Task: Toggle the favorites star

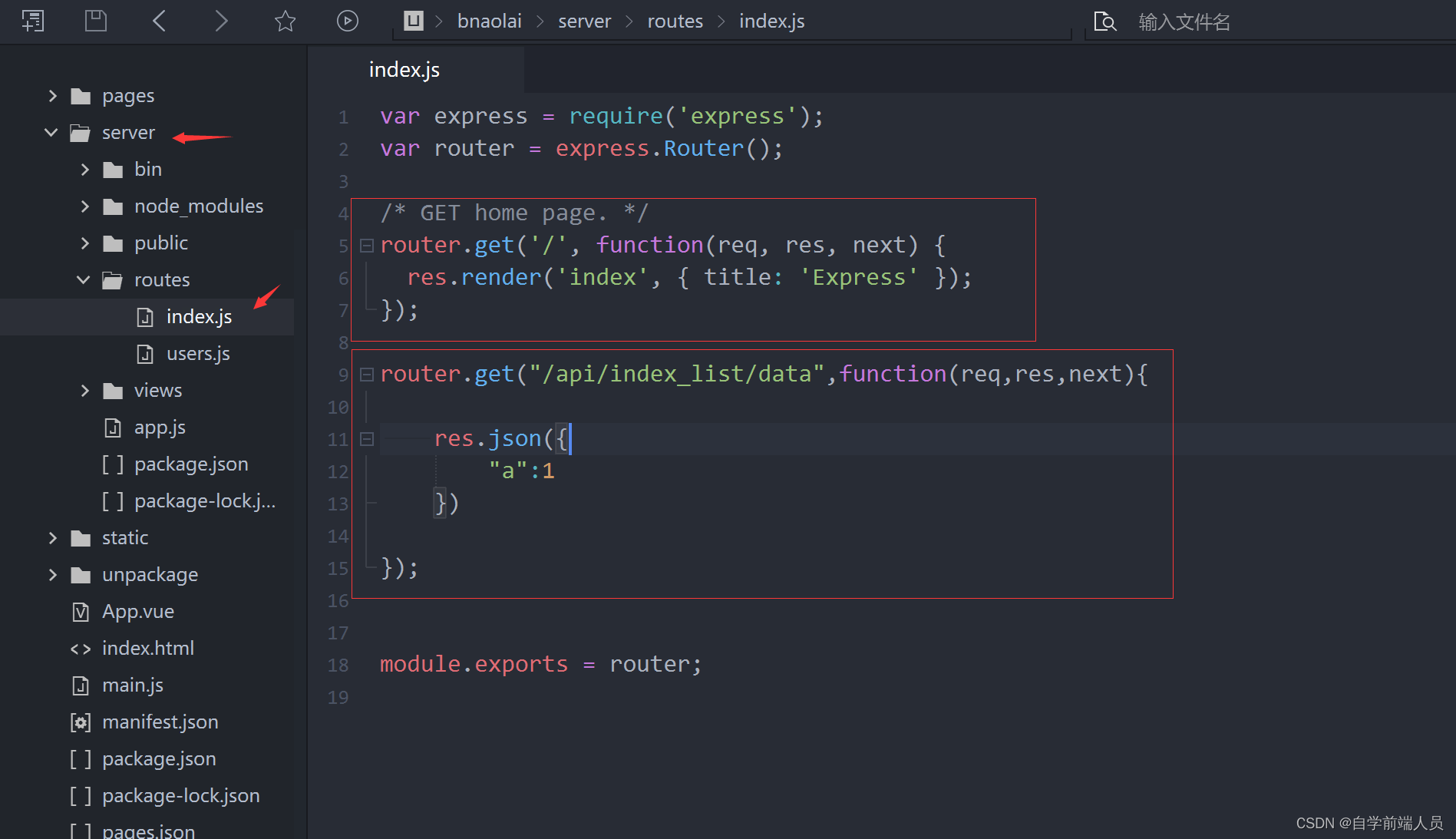Action: point(285,21)
